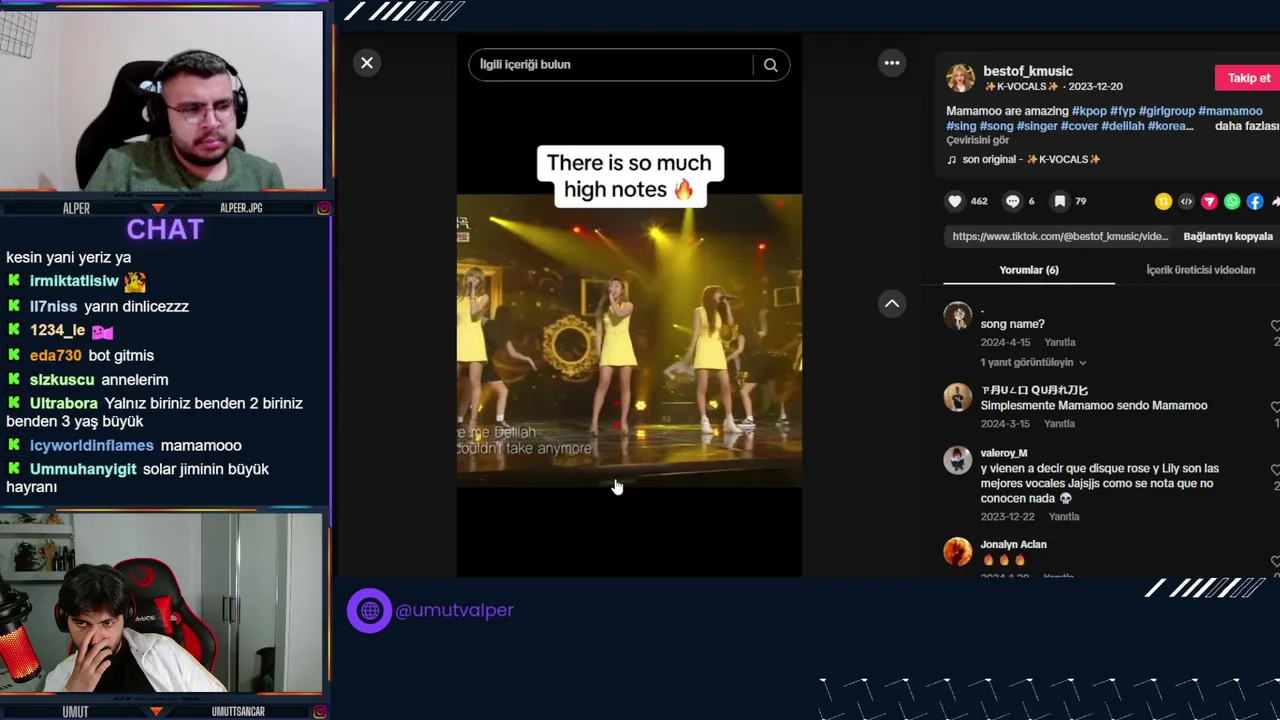Click chat username Ummuhanyigit
The image size is (1280, 720).
pos(83,469)
